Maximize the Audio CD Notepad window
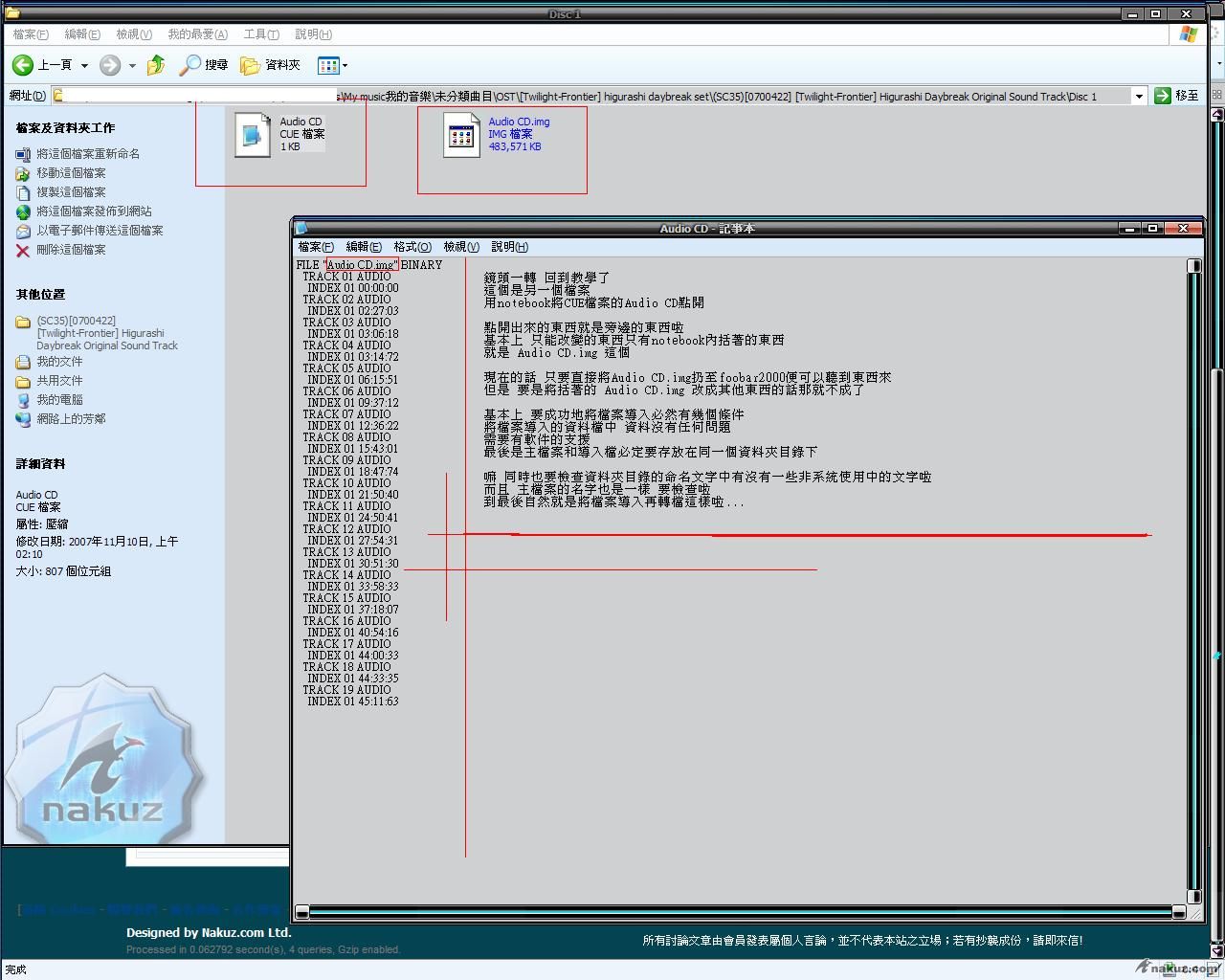 click(1153, 229)
